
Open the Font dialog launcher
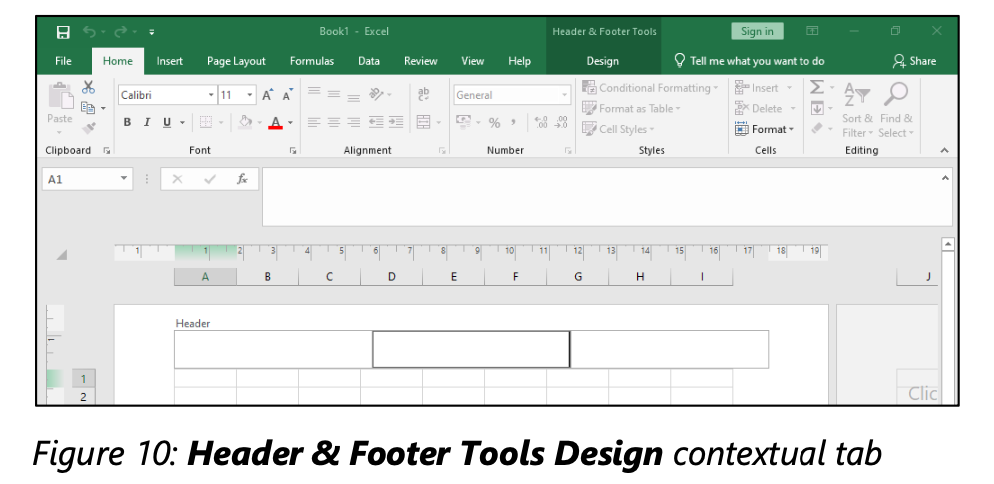pos(293,150)
